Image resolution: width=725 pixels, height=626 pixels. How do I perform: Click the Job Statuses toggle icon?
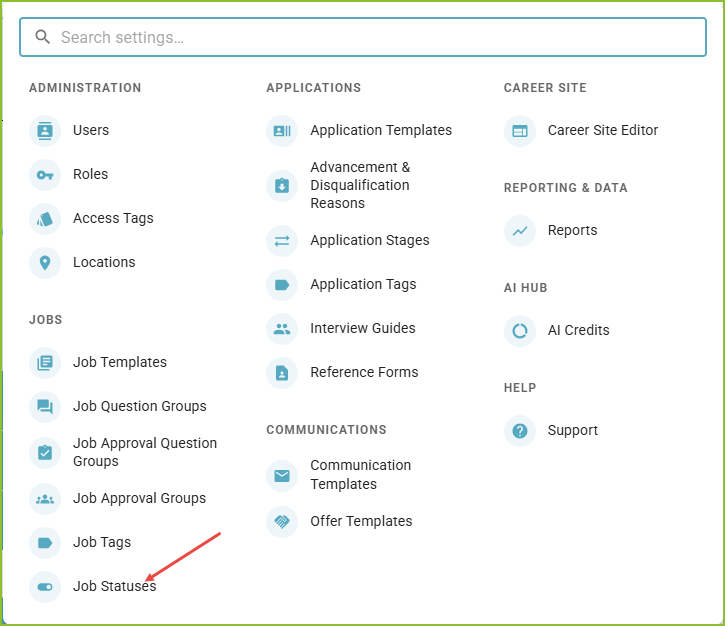pos(45,587)
